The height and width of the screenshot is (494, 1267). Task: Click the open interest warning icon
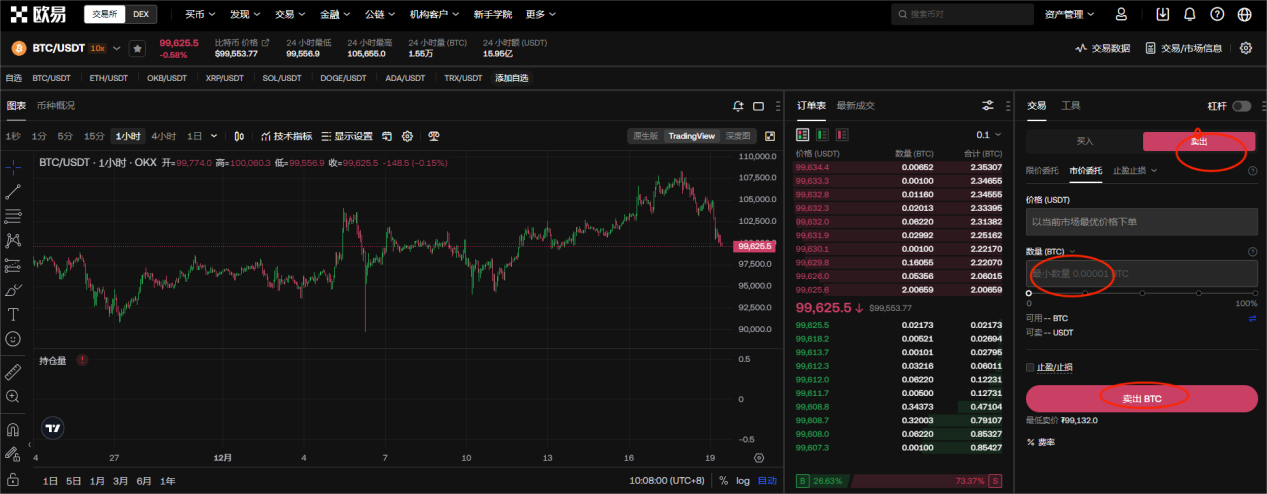click(x=82, y=360)
